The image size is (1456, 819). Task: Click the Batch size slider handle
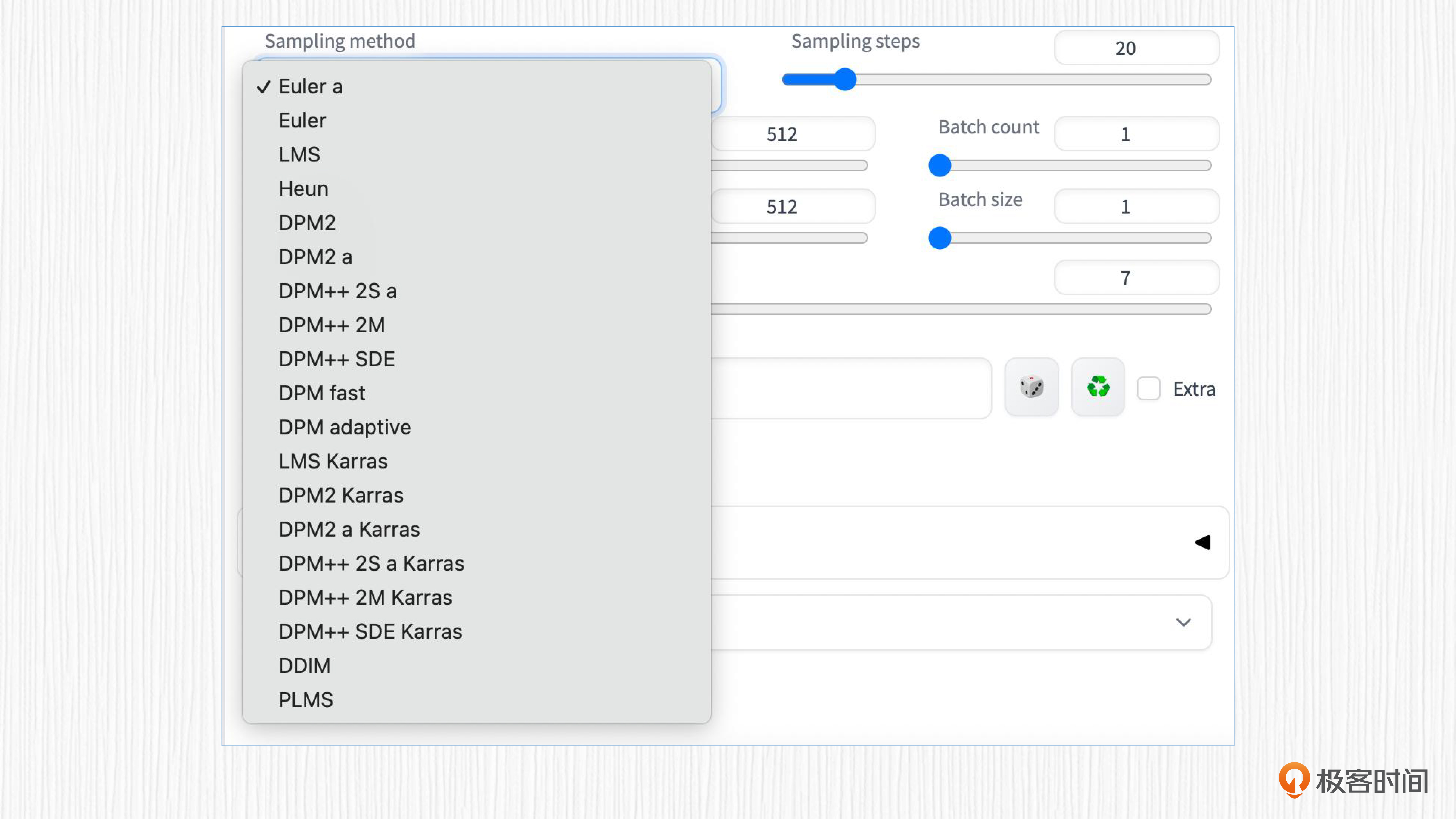[940, 238]
